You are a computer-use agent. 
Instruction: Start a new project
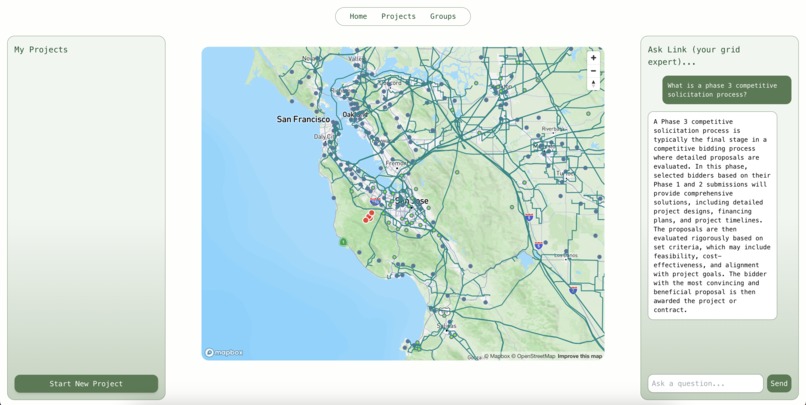pos(86,383)
